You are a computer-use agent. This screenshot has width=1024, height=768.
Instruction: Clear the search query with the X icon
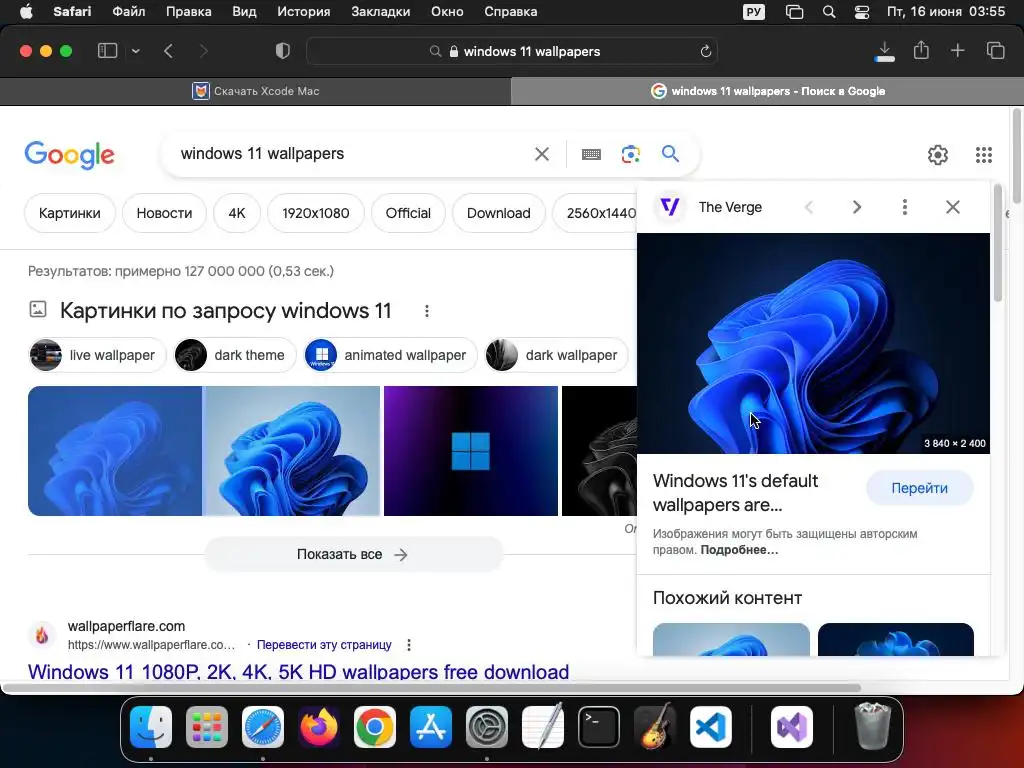[x=542, y=154]
